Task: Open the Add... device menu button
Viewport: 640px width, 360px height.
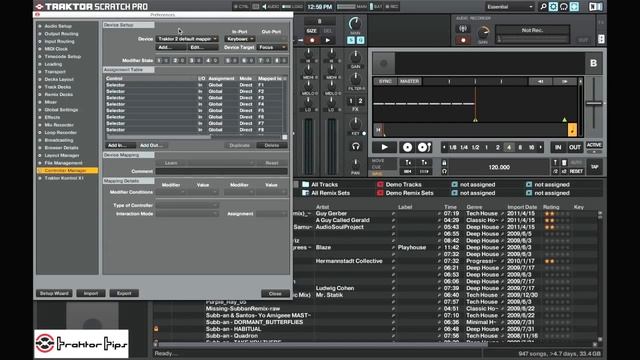Action: (171, 47)
